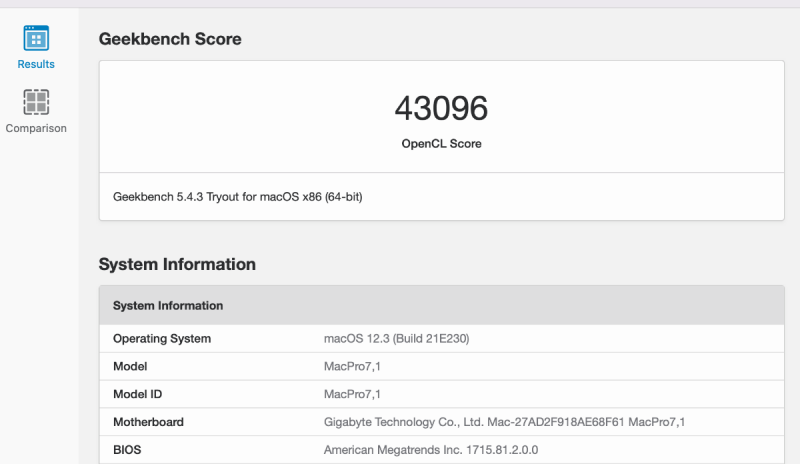800x464 pixels.
Task: Click the System Information table header
Action: 441,305
